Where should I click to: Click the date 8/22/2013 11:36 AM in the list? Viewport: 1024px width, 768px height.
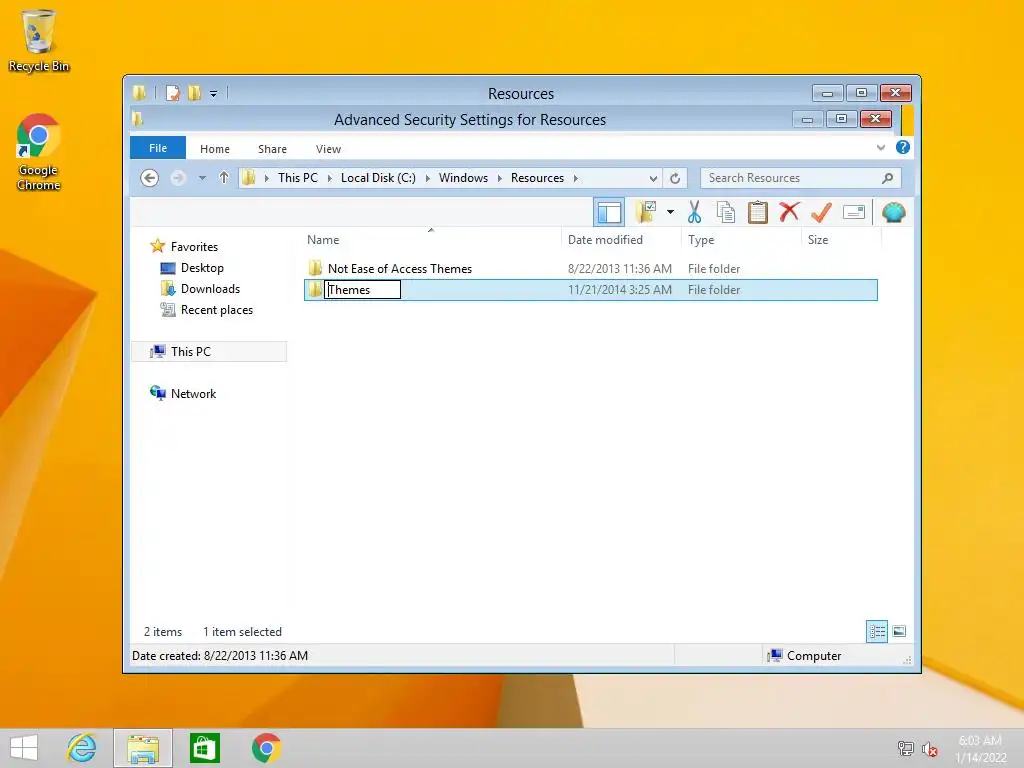pyautogui.click(x=620, y=268)
